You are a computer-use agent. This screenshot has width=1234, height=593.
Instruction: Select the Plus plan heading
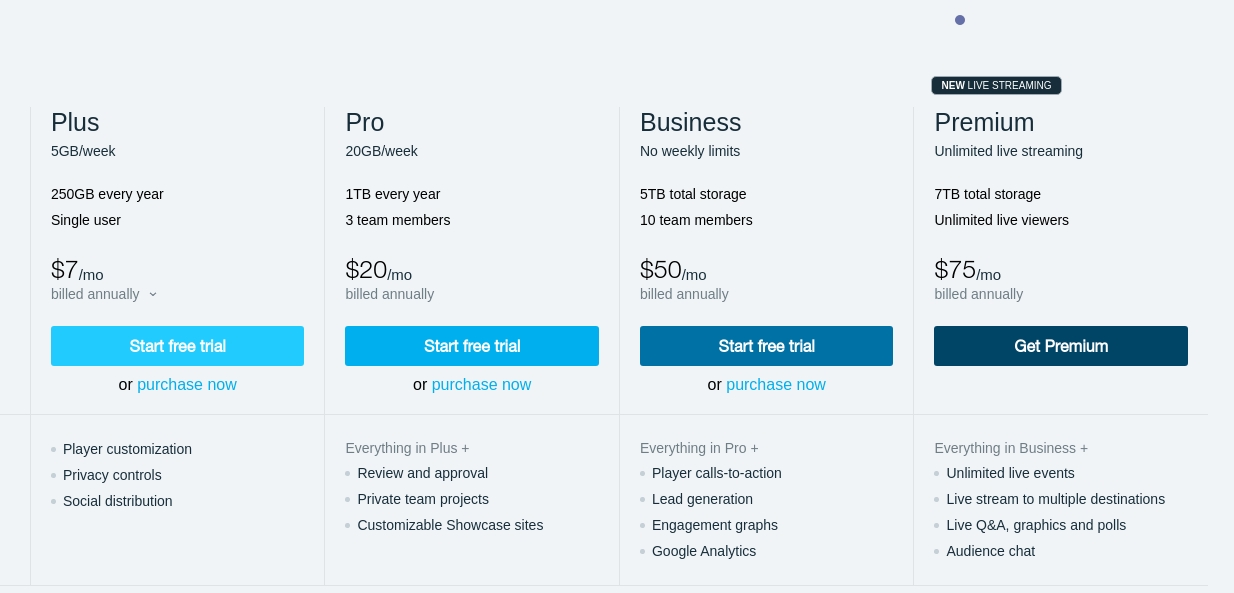click(75, 123)
